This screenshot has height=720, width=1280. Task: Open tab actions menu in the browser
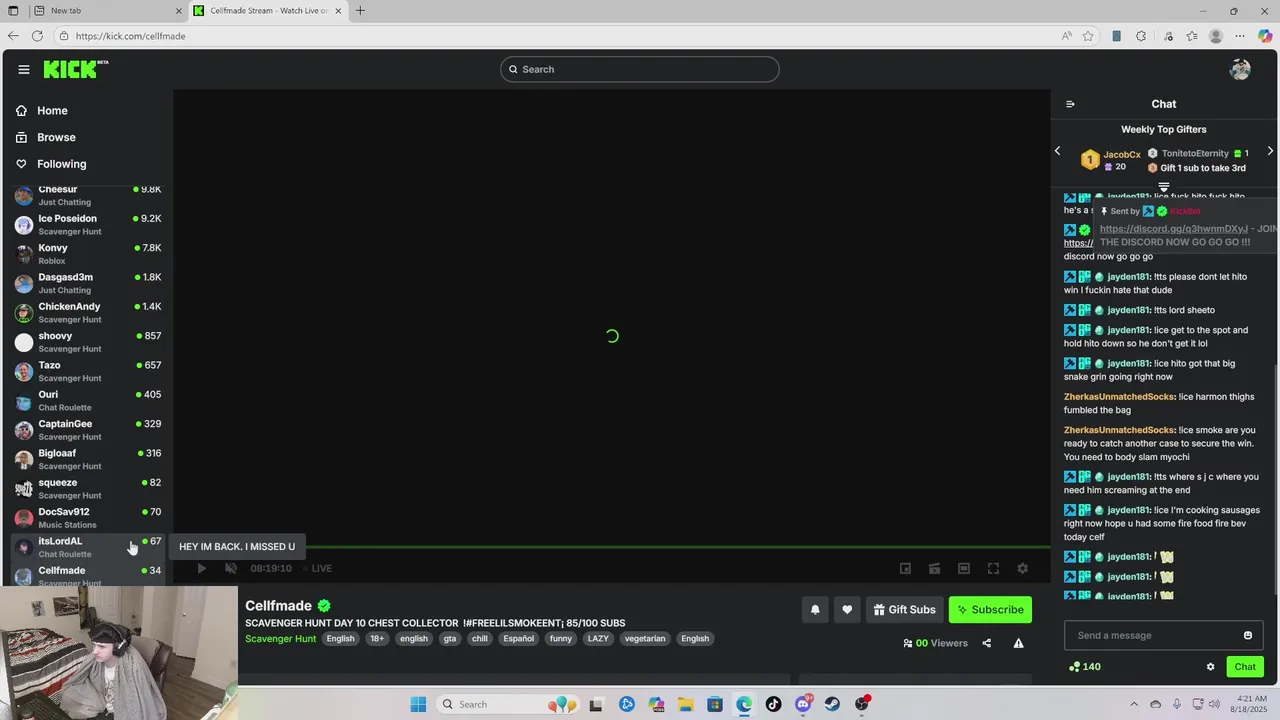[13, 11]
